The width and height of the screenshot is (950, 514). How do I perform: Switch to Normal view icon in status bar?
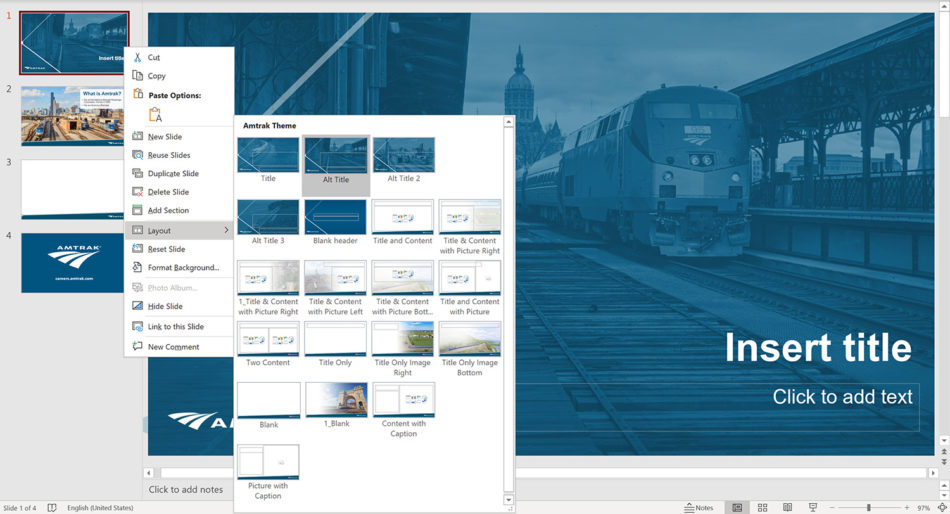(737, 507)
